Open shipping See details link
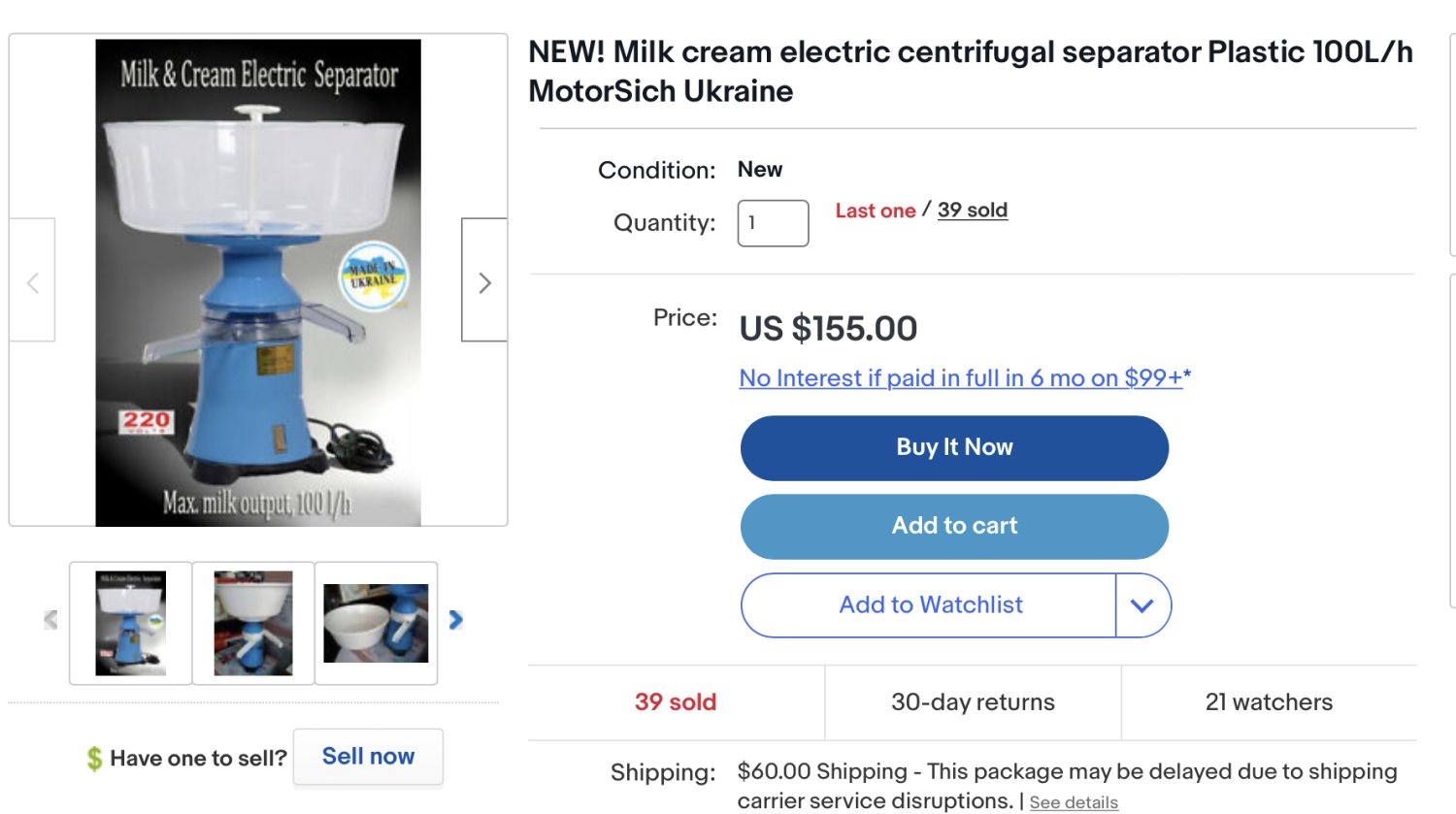The height and width of the screenshot is (814, 1456). coord(1074,802)
